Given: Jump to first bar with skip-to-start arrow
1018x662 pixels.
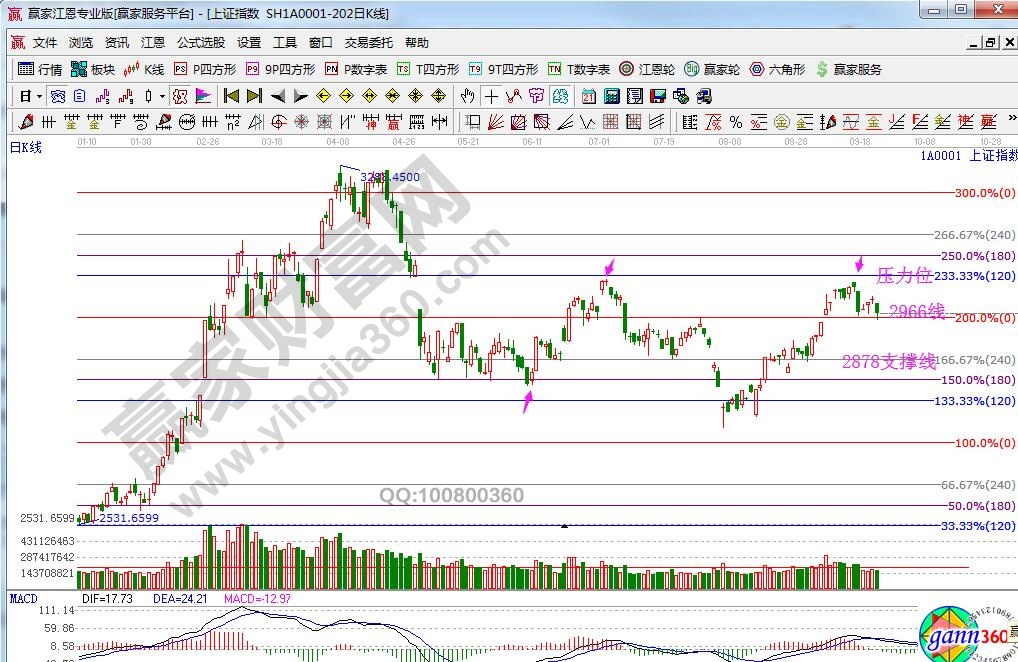Looking at the screenshot, I should click(231, 97).
